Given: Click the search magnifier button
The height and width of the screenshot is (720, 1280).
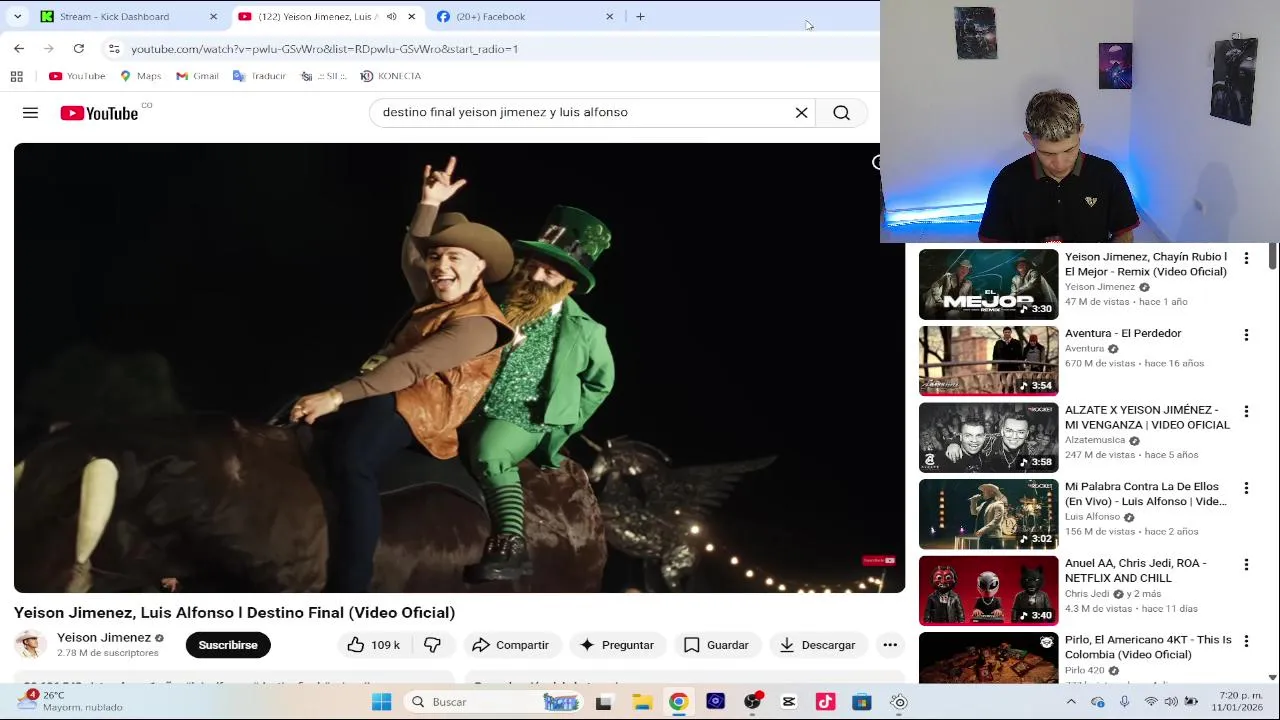Looking at the screenshot, I should coord(841,113).
